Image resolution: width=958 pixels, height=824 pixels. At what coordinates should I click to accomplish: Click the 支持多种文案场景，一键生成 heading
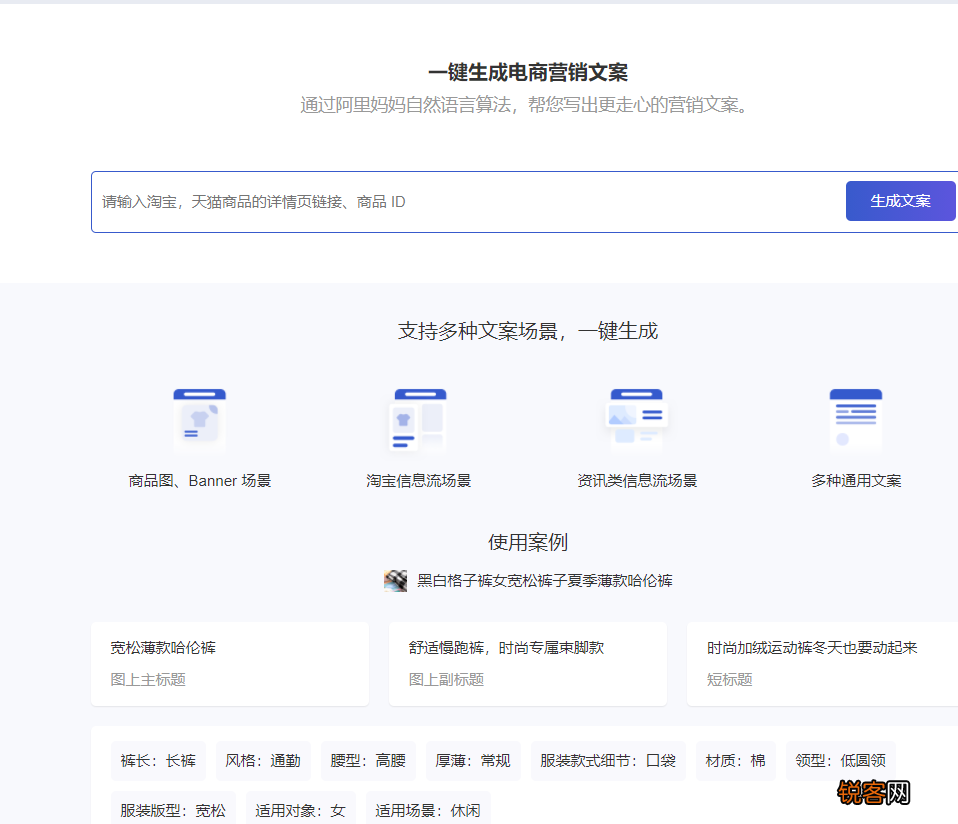click(x=528, y=331)
